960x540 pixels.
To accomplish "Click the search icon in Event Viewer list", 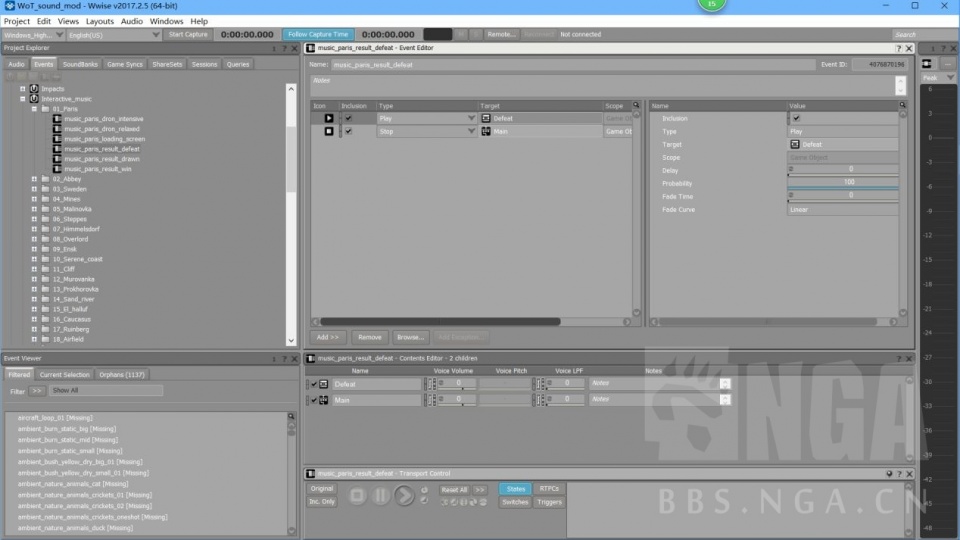I will (291, 416).
